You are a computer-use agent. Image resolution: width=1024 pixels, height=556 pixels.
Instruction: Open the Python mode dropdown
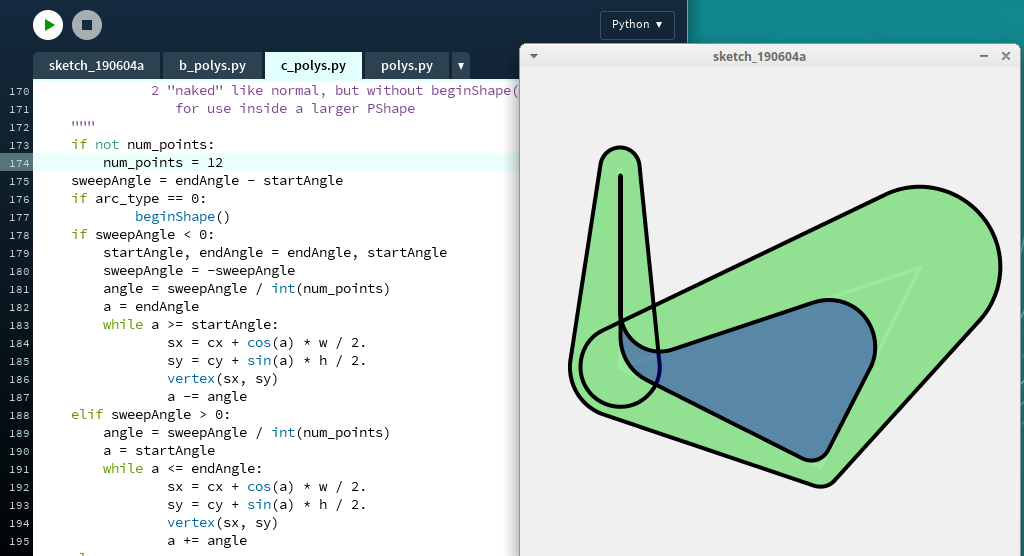(637, 25)
